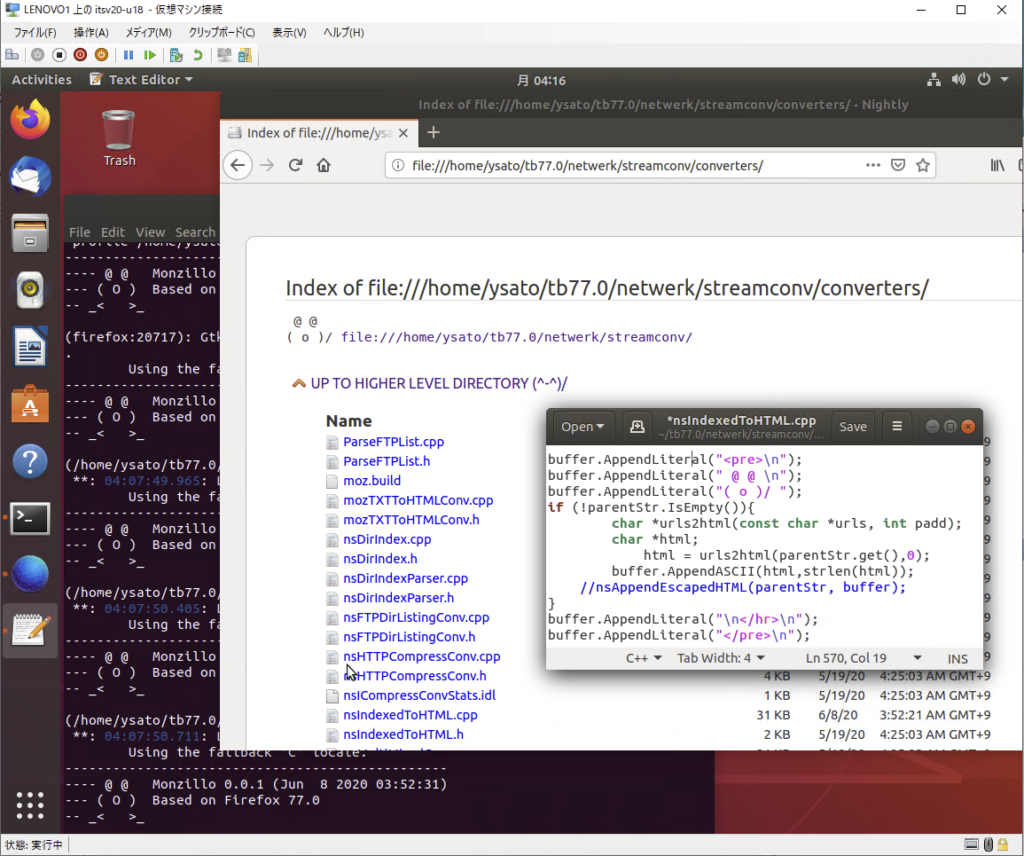Image resolution: width=1024 pixels, height=856 pixels.
Task: Launch Thunderbird from the dock
Action: pyautogui.click(x=30, y=177)
